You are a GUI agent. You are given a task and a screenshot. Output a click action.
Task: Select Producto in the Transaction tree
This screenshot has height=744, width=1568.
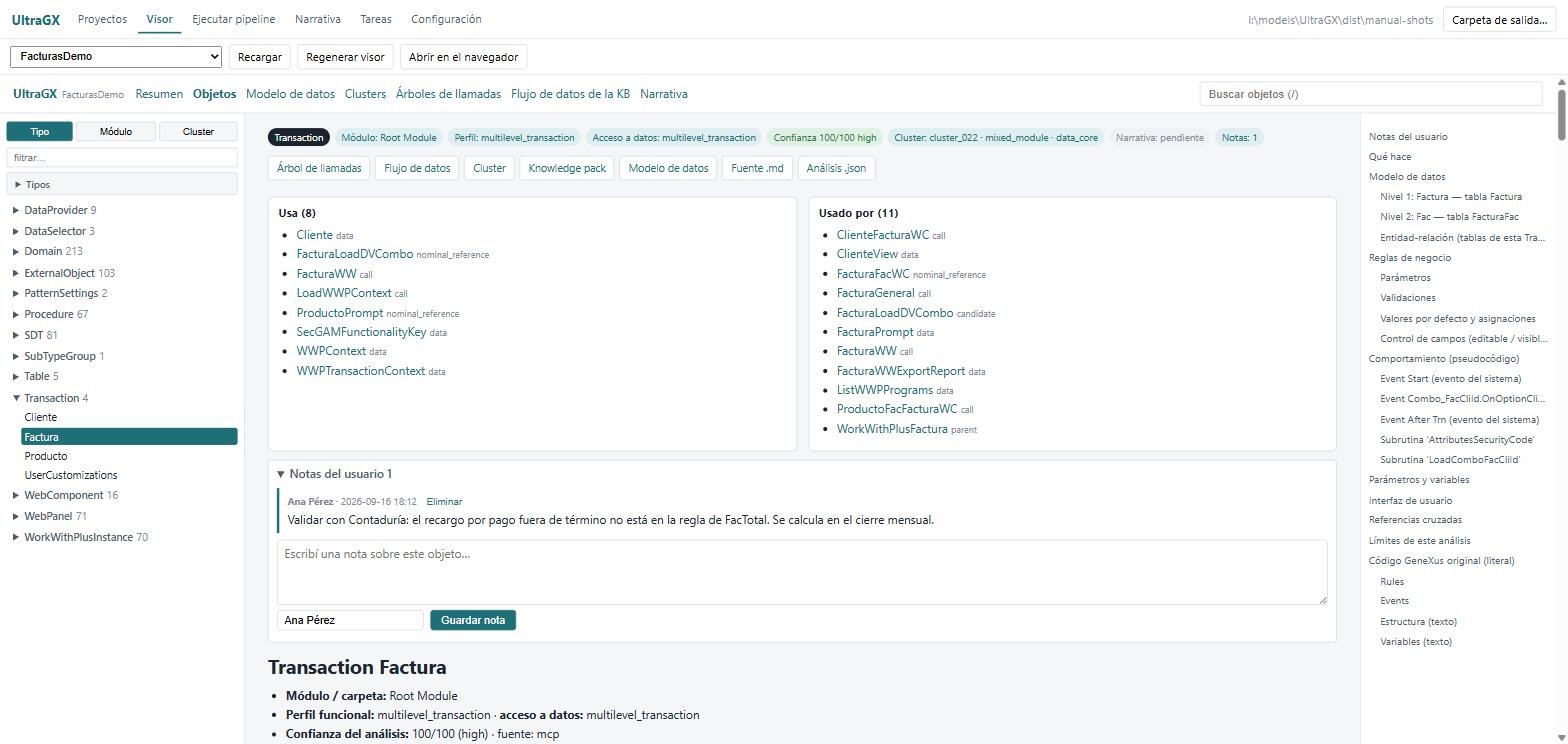pos(46,456)
